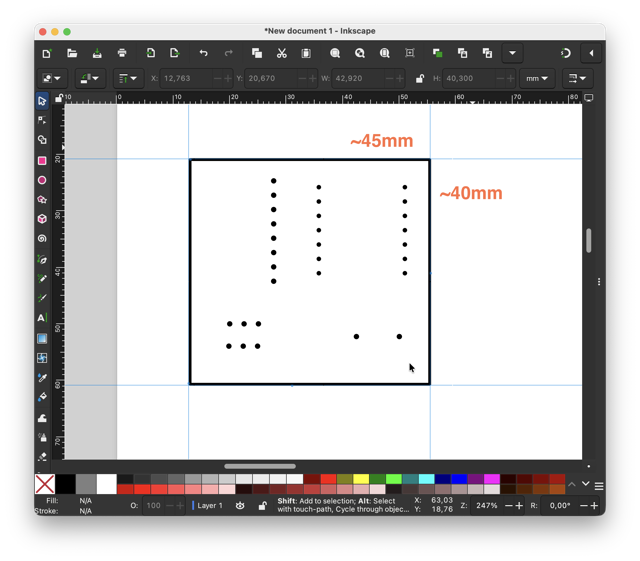Click the Print icon

(122, 53)
